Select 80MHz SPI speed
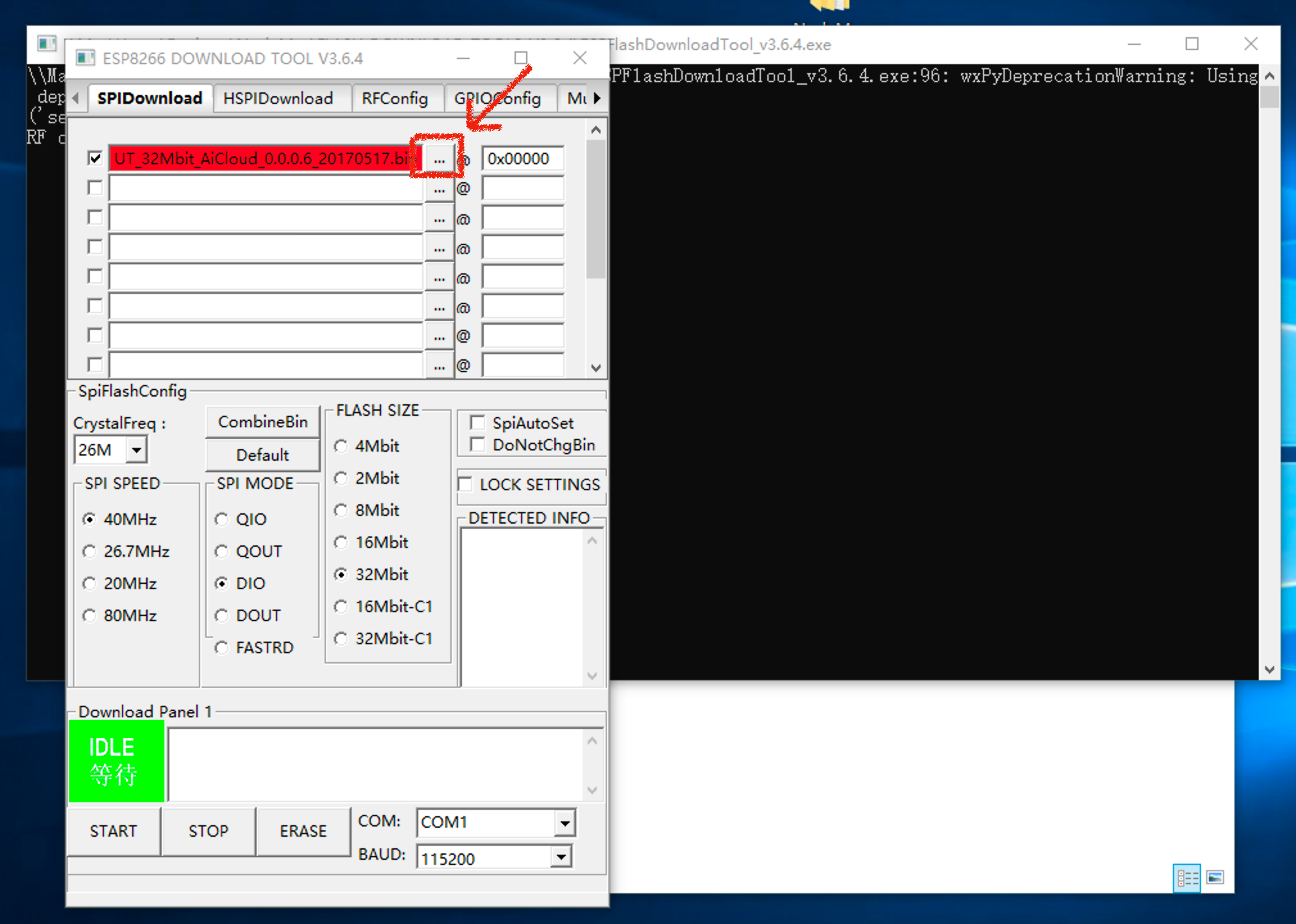1296x924 pixels. (90, 616)
